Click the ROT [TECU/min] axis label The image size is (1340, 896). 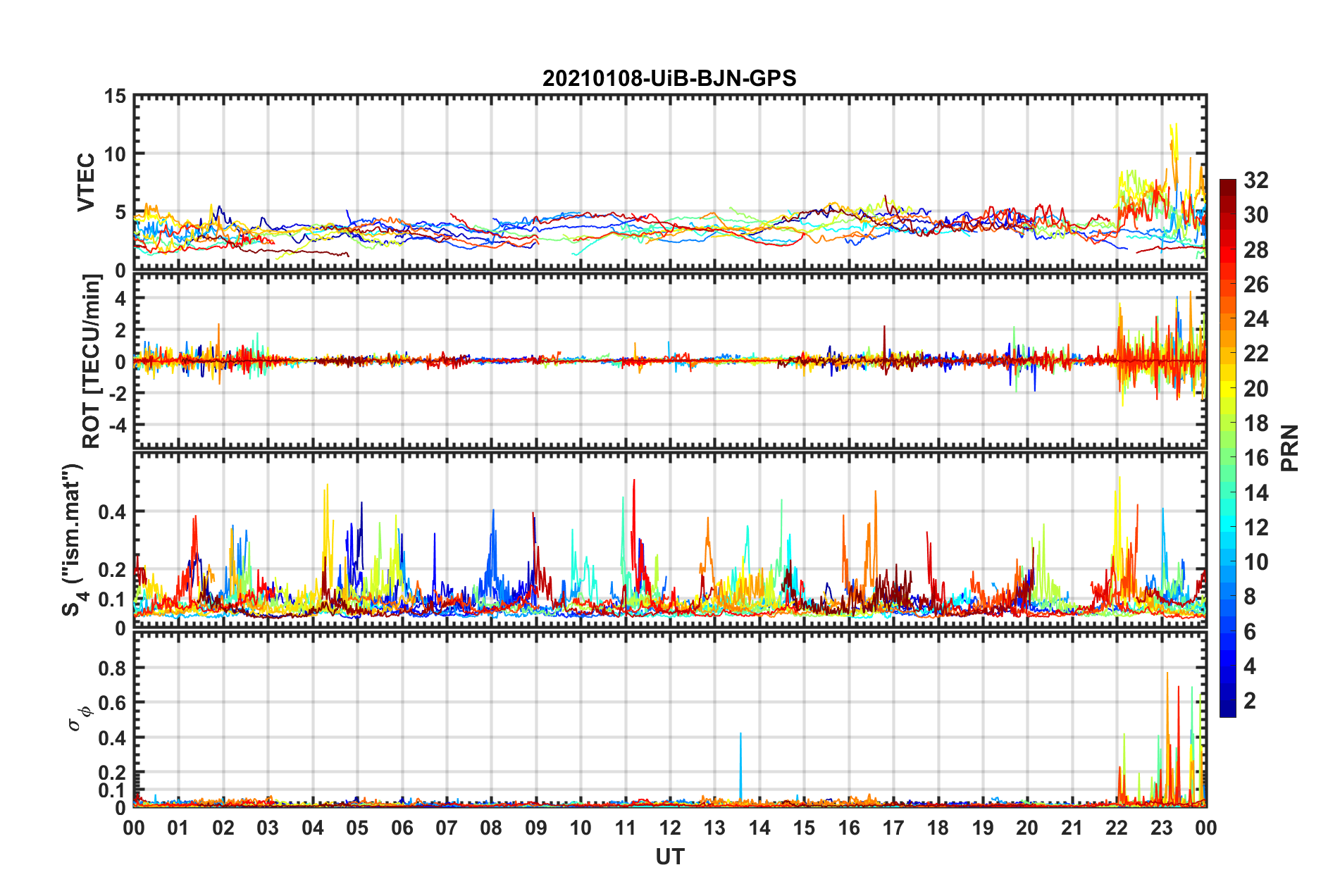click(91, 361)
